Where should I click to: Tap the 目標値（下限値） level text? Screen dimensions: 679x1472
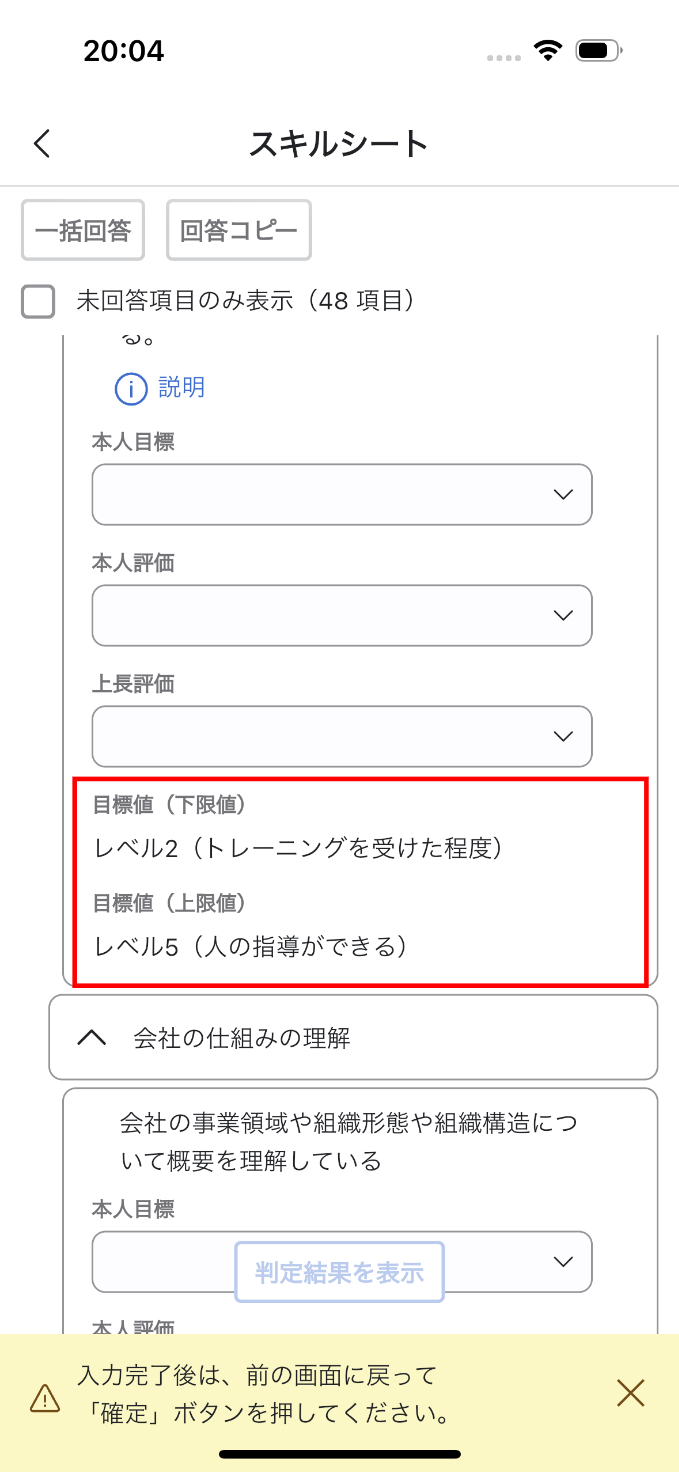(297, 849)
